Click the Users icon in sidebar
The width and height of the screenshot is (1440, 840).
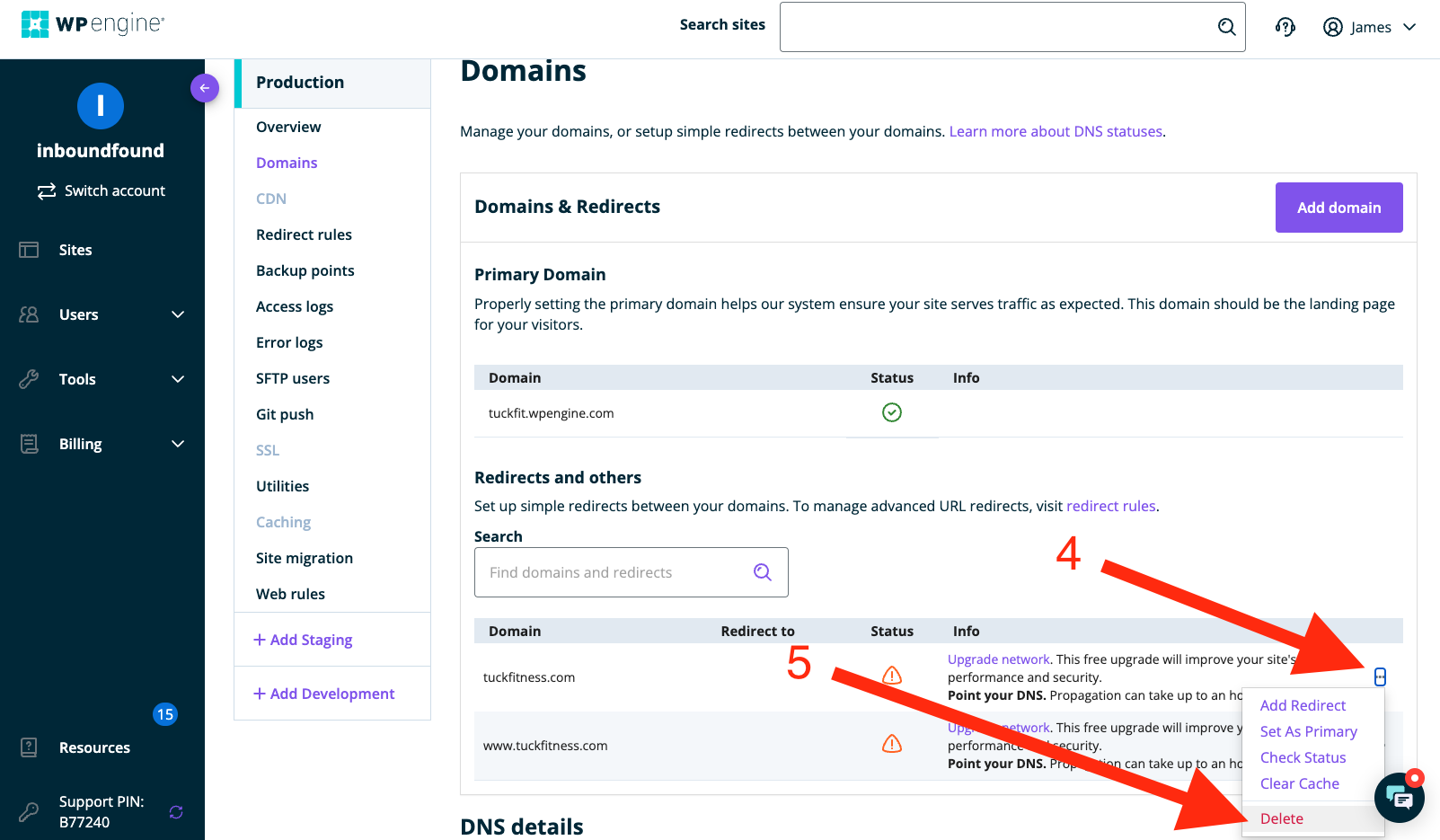(29, 314)
